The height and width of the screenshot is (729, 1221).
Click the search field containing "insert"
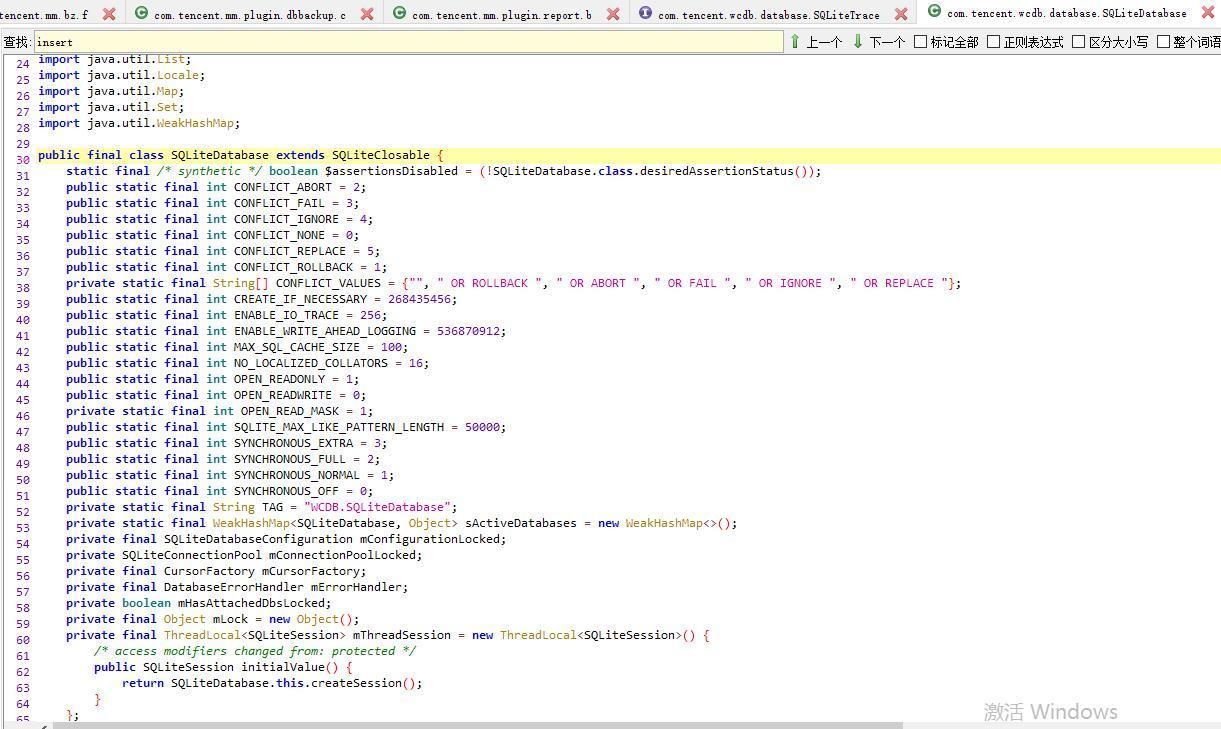click(408, 42)
